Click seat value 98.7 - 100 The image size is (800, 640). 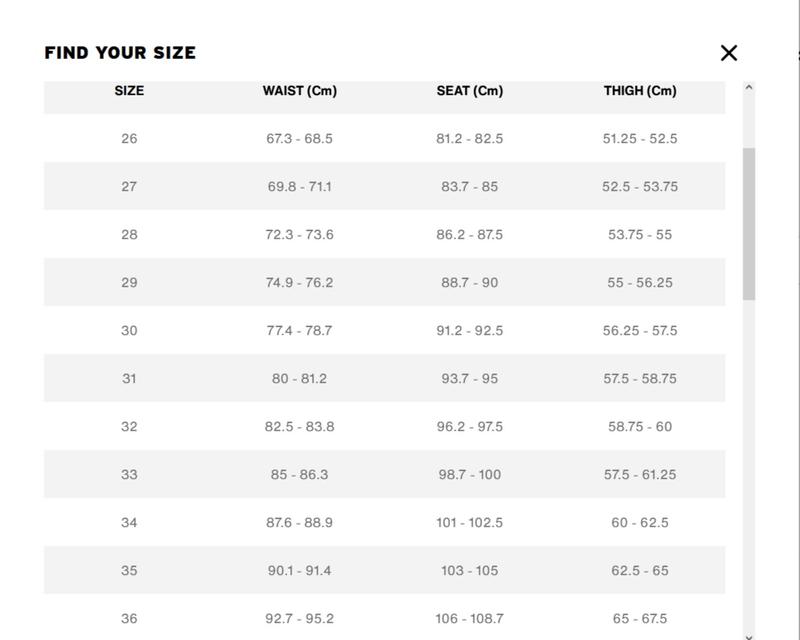tap(469, 474)
